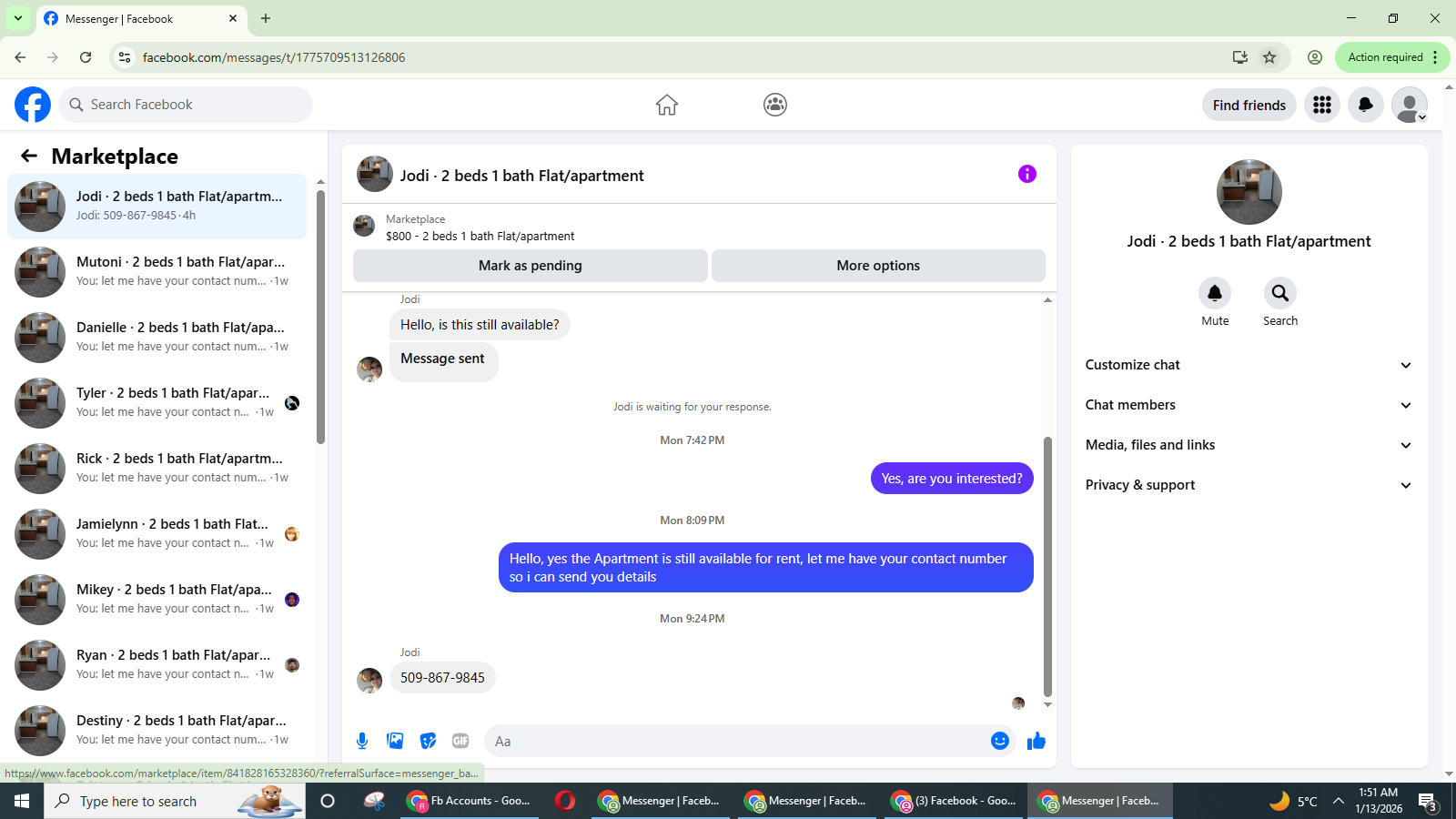The image size is (1456, 819).
Task: Click the listing thumbnail in the right panel
Action: [1249, 192]
